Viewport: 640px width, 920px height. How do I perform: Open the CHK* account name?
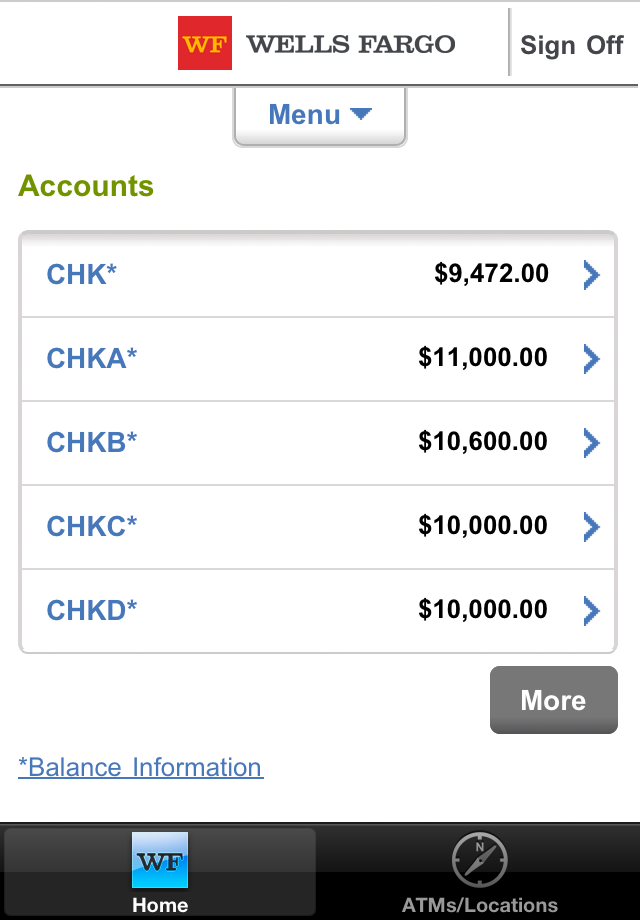click(82, 274)
